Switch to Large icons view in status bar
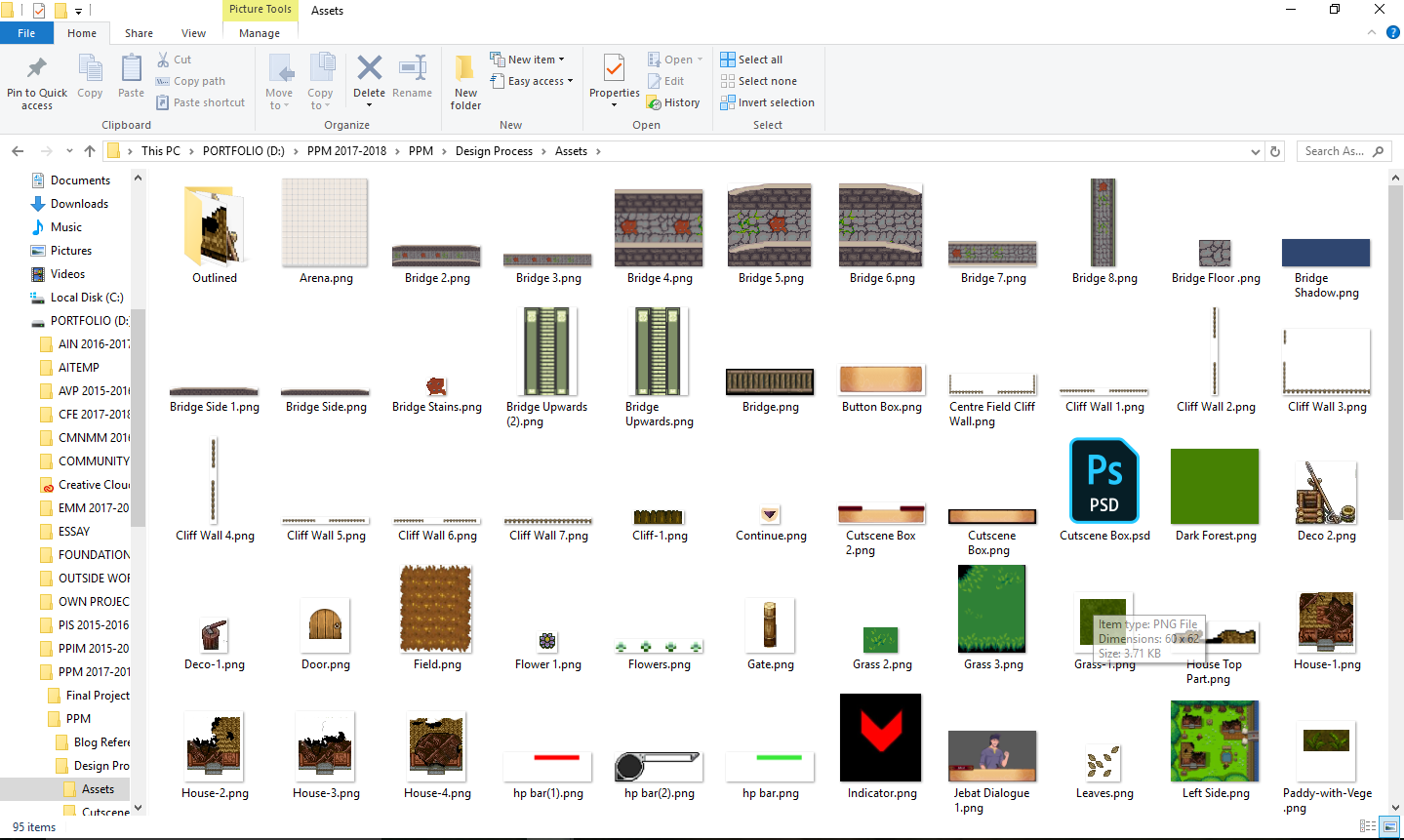 coord(1389,826)
